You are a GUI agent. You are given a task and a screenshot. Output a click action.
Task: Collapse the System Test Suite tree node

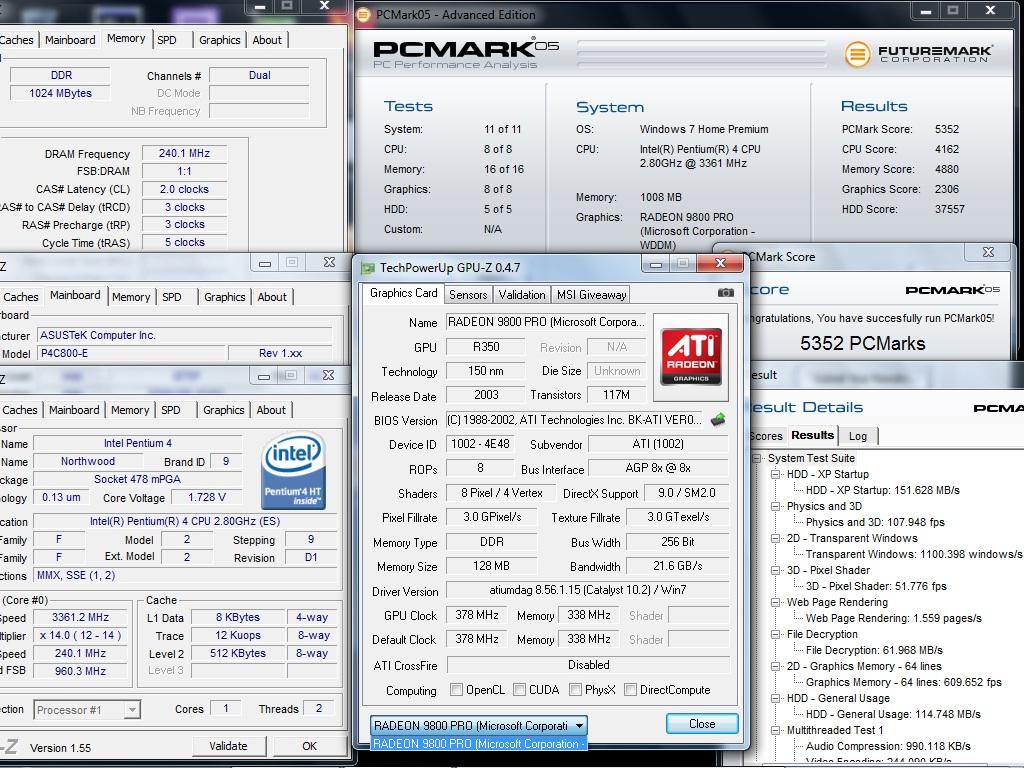tap(758, 458)
